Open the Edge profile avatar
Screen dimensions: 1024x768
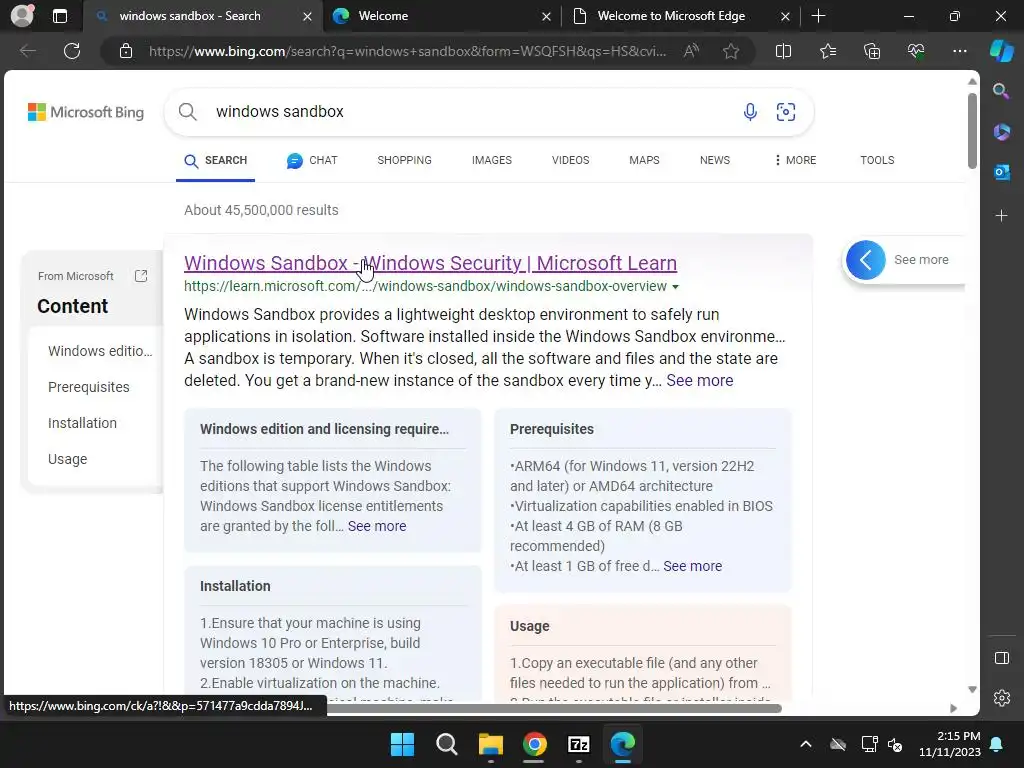[x=22, y=16]
